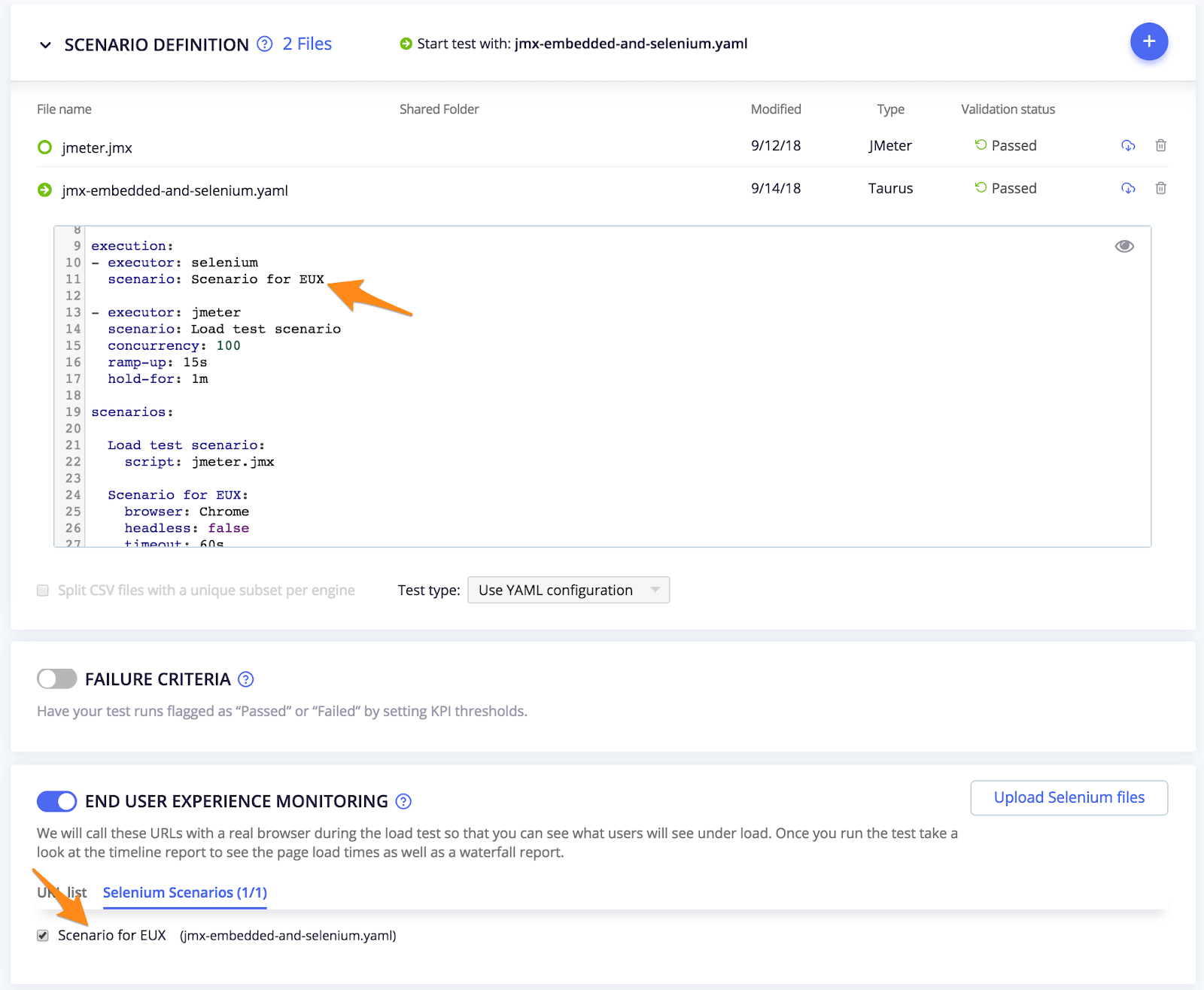1204x990 pixels.
Task: Add a new file with plus button
Action: 1148,41
